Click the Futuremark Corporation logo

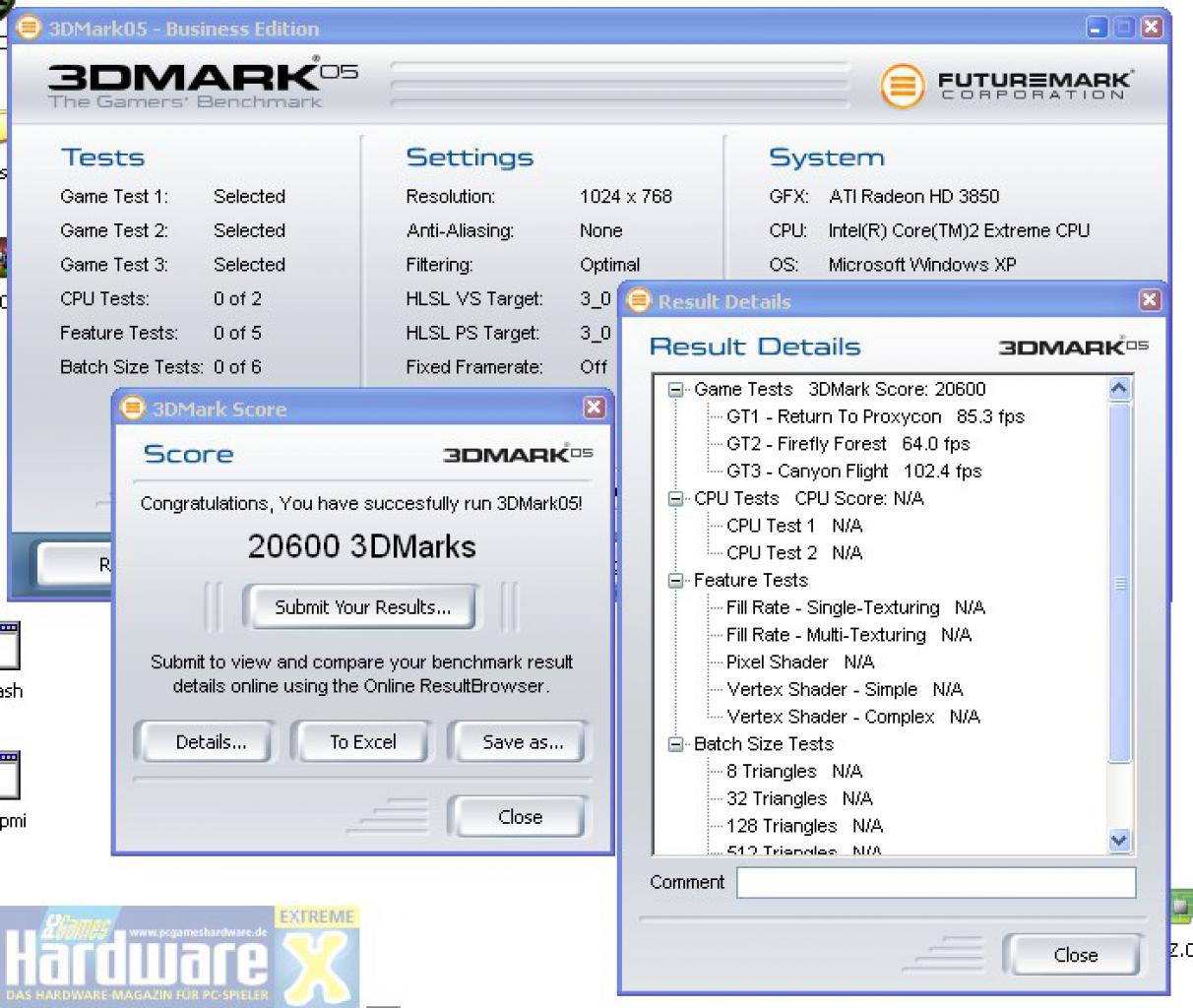coord(1006,86)
